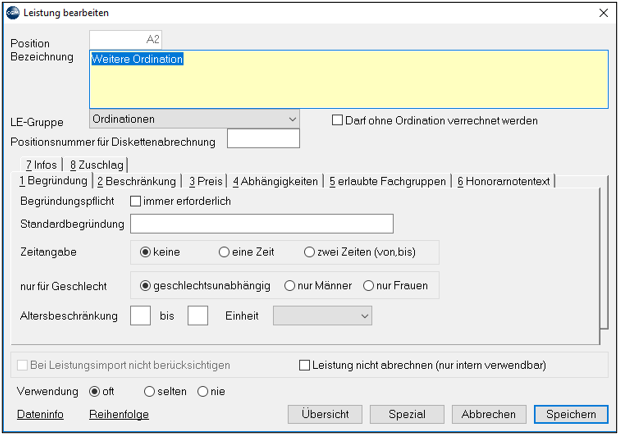Cancel with the Abbrechen button
This screenshot has width=619, height=435.
(489, 414)
